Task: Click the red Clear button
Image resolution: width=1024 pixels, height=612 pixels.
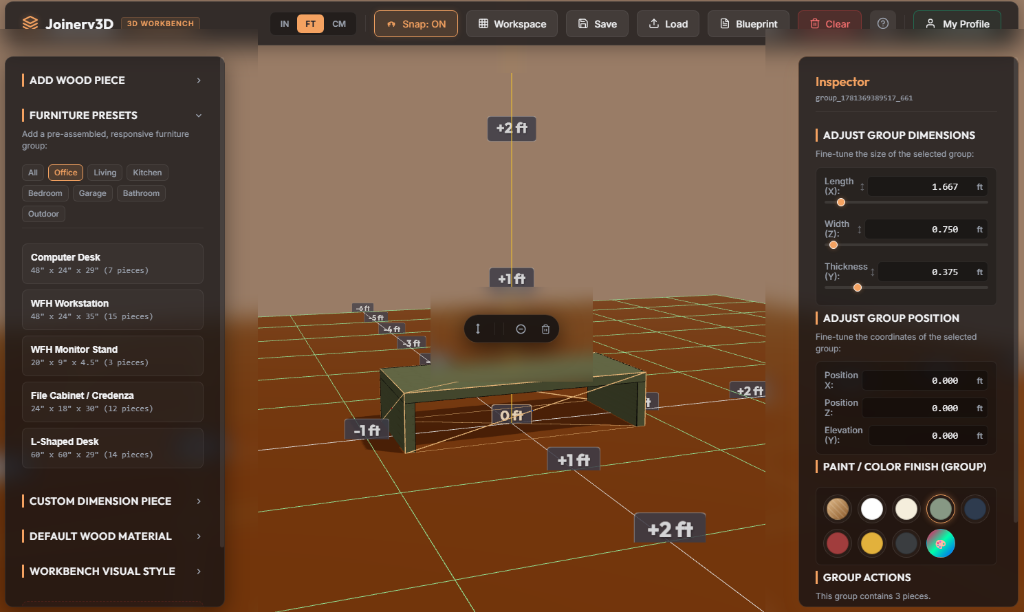Action: coord(829,24)
